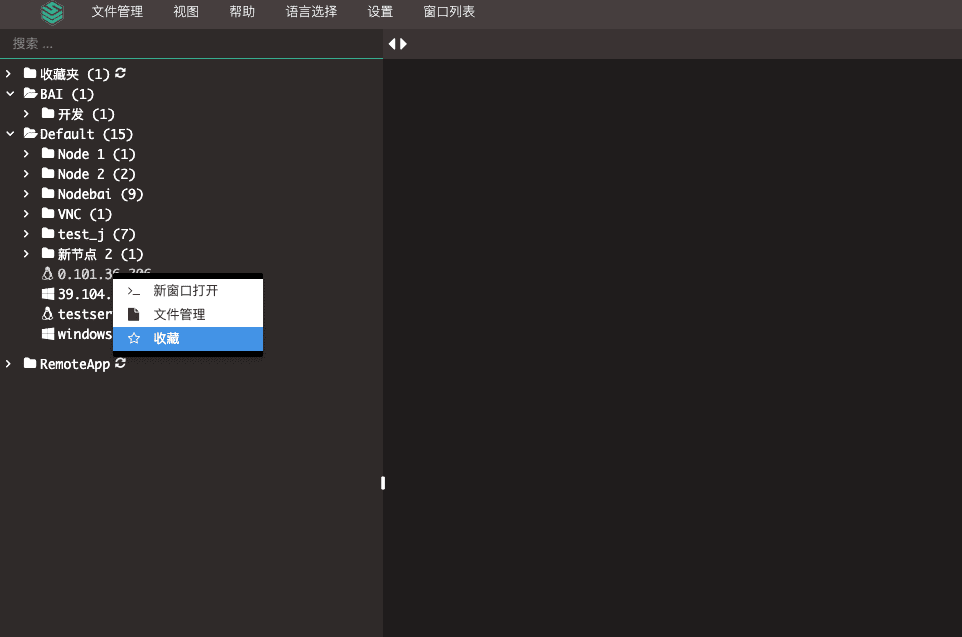Screen dimensions: 962x637
Task: Expand the 收藏夹 folder
Action: (x=9, y=74)
